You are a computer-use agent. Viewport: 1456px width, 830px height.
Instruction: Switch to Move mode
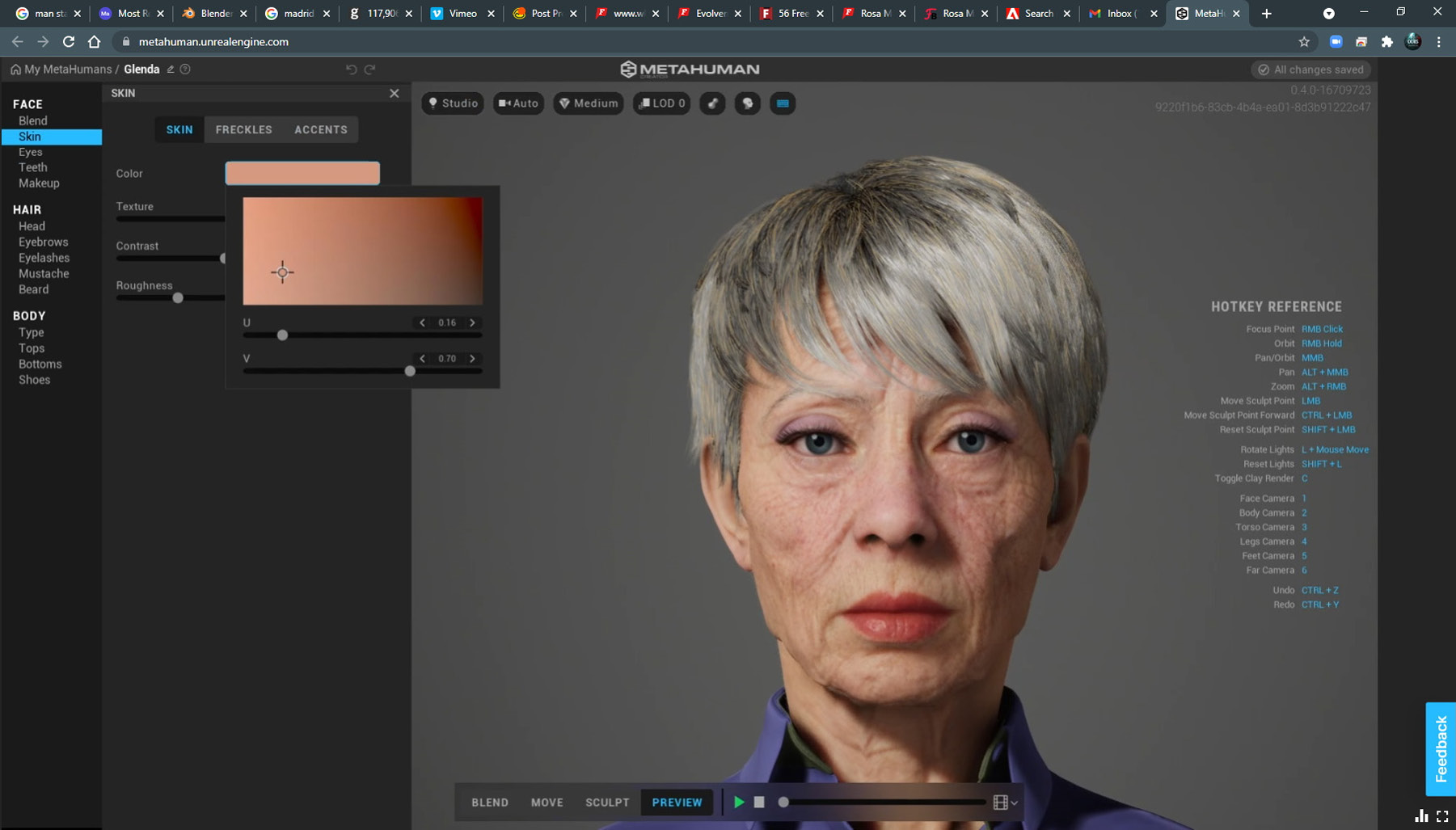click(547, 803)
